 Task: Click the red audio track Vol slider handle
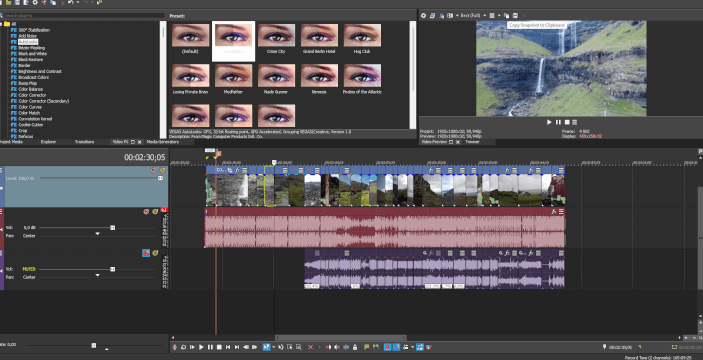point(113,228)
